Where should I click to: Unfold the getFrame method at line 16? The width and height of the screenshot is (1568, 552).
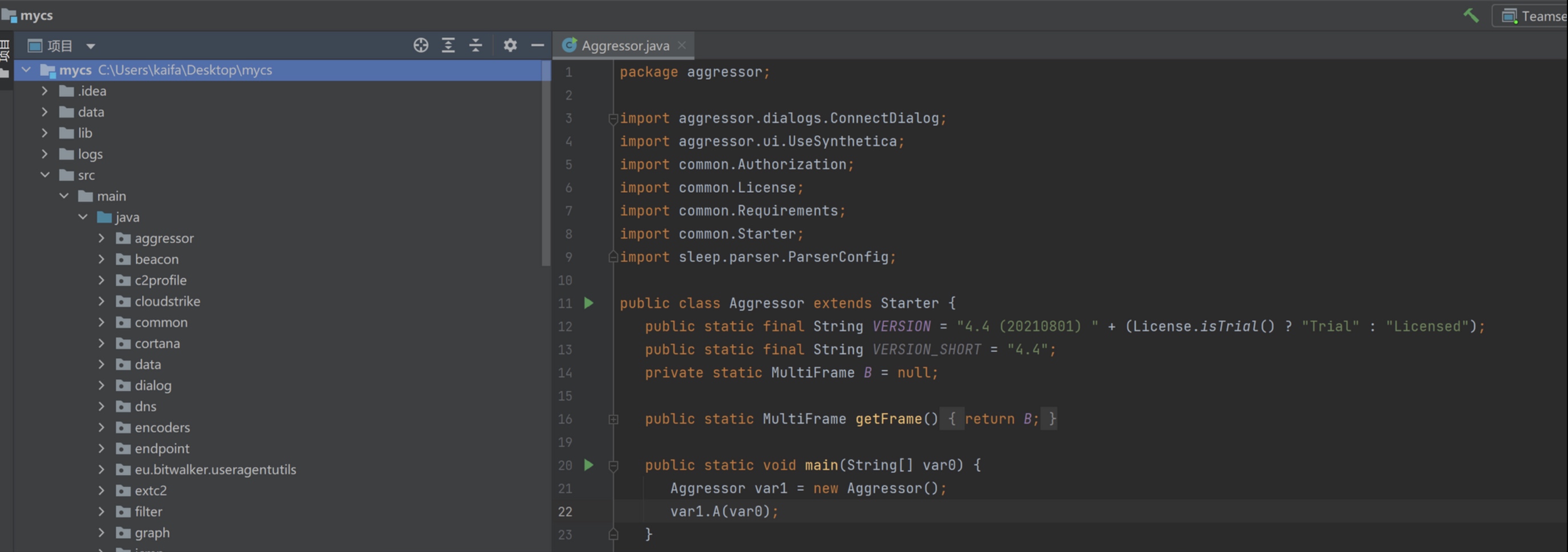pos(613,419)
